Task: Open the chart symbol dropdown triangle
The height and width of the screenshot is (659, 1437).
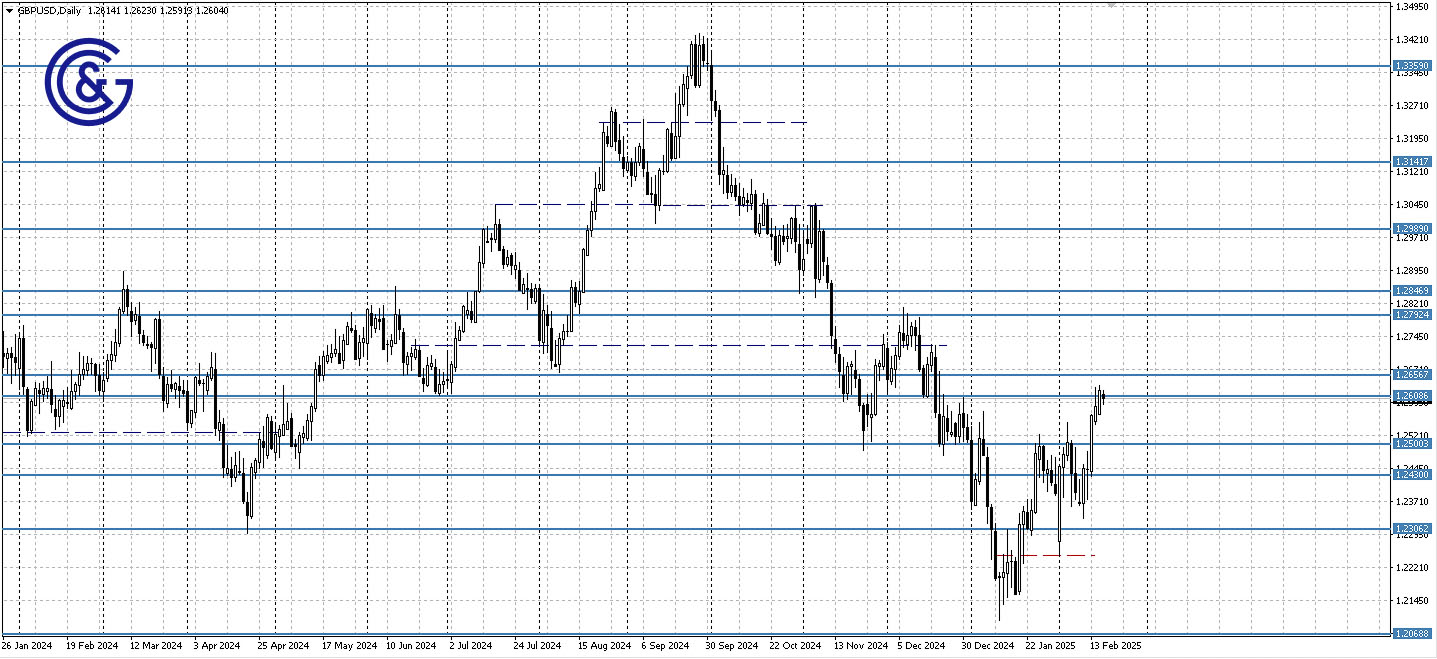Action: pos(9,9)
